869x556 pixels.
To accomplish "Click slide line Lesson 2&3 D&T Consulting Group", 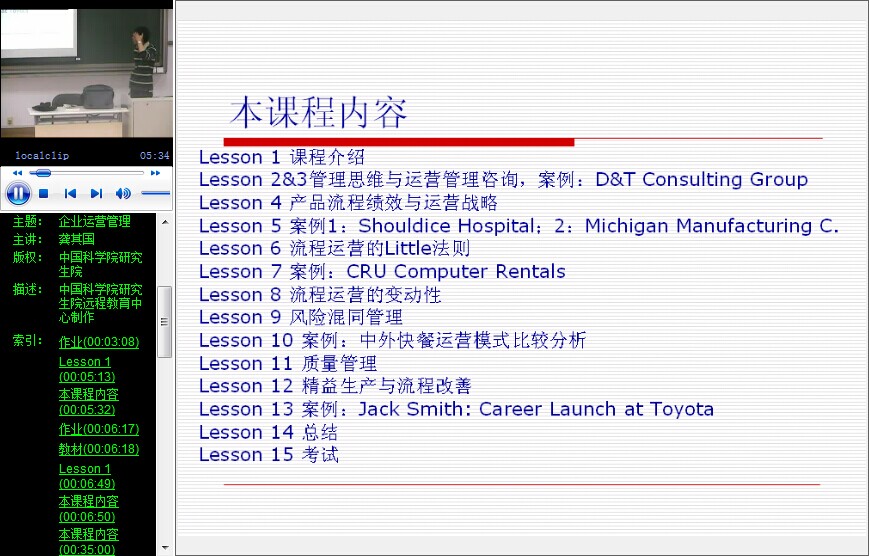I will 503,180.
